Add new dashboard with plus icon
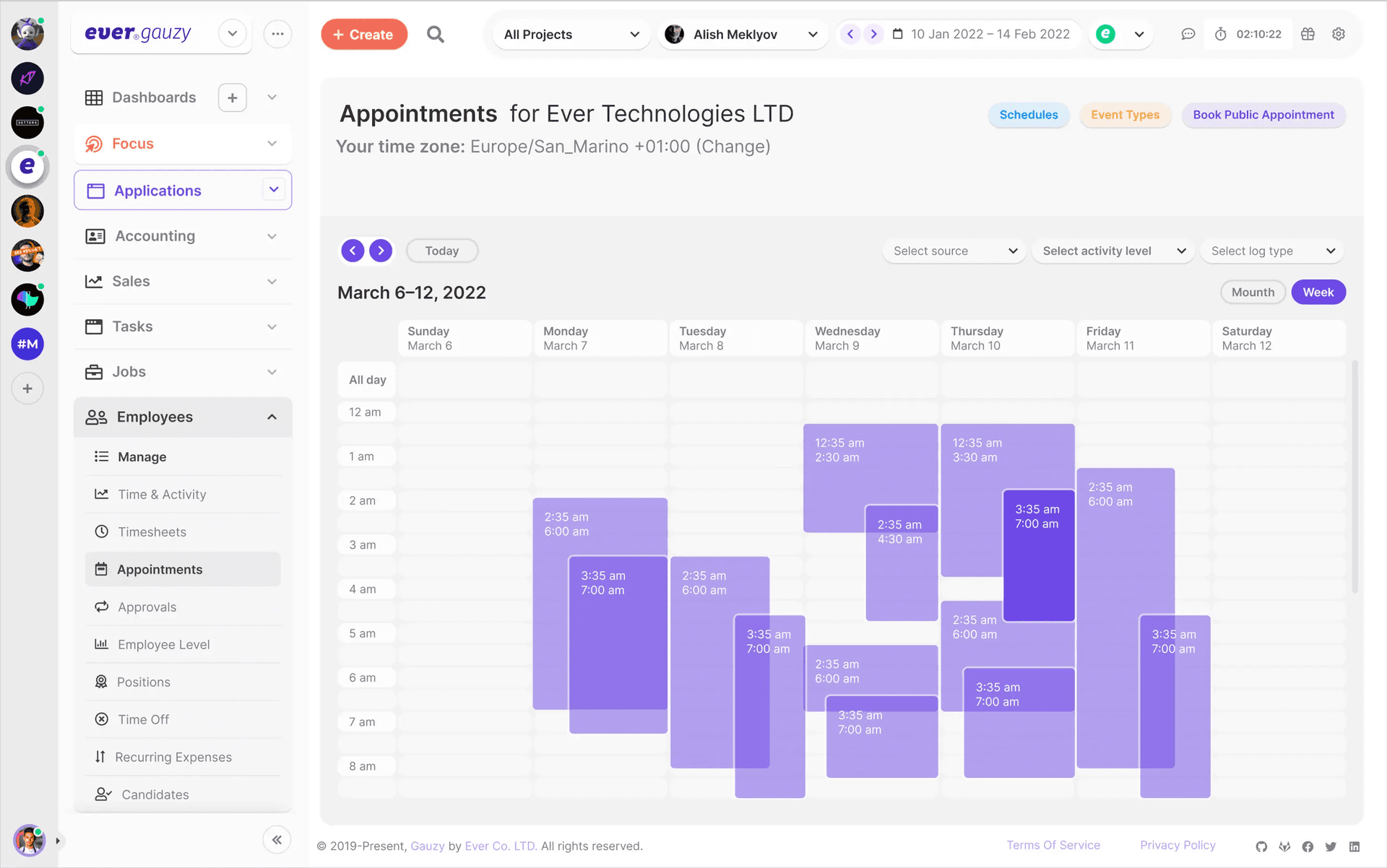Image resolution: width=1387 pixels, height=868 pixels. 232,97
